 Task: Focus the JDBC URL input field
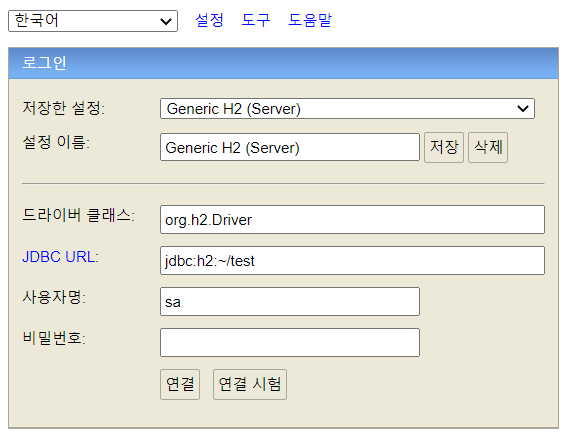click(x=352, y=261)
